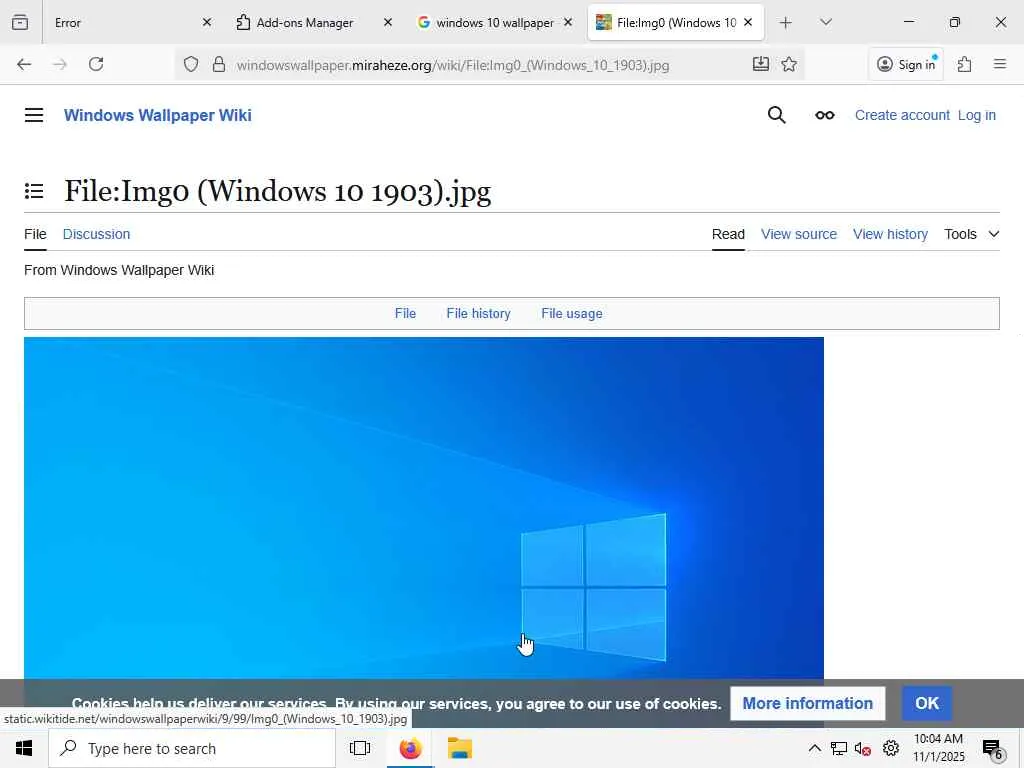The image size is (1024, 768).
Task: Click More information cookie button
Action: (807, 703)
